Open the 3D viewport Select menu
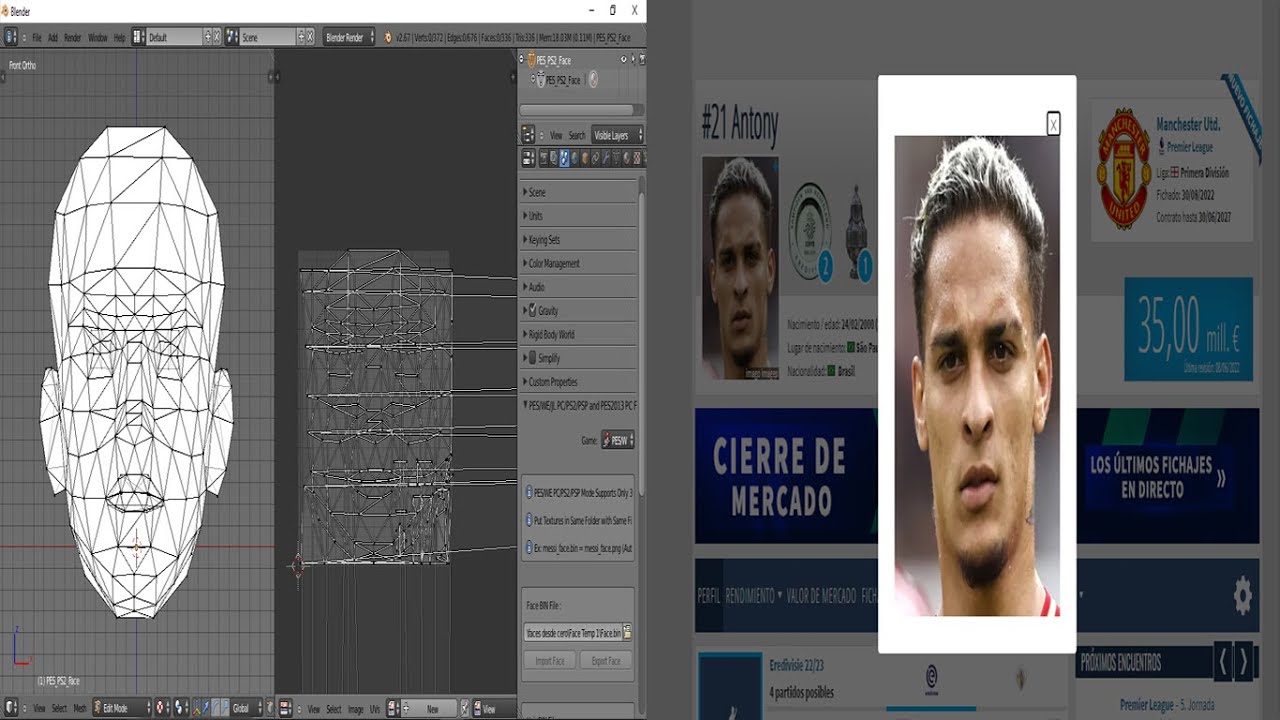The image size is (1280, 720). (59, 708)
